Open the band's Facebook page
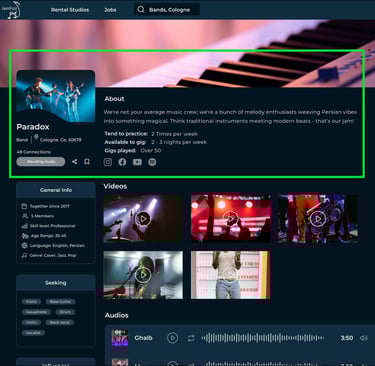Viewport: 375px width, 366px height. [x=122, y=162]
